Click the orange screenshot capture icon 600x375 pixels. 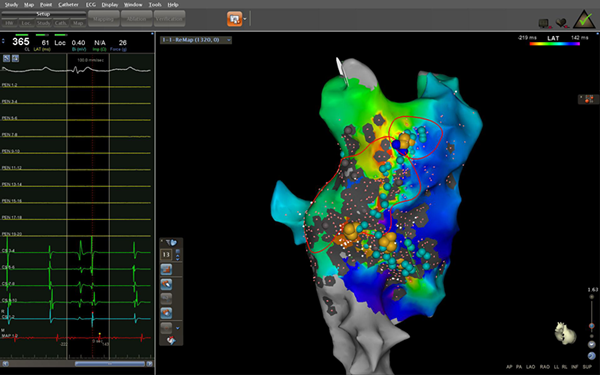coord(235,19)
